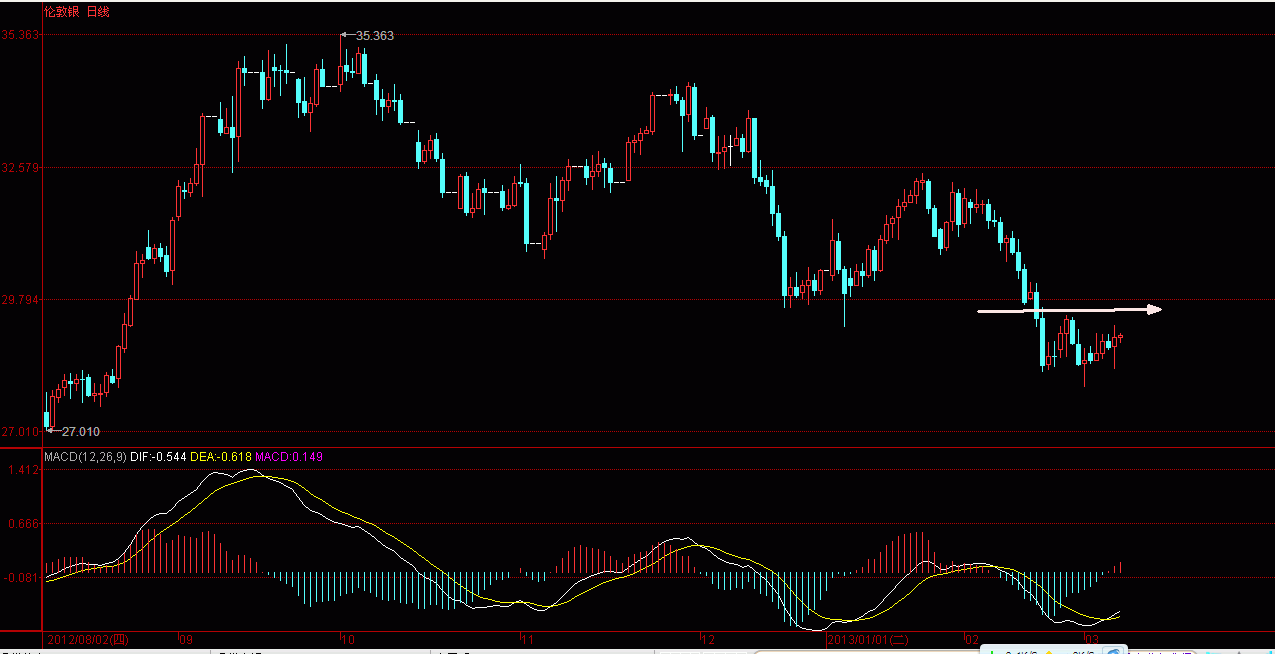
Task: Click the 10 month marker on the time axis
Action: (347, 638)
